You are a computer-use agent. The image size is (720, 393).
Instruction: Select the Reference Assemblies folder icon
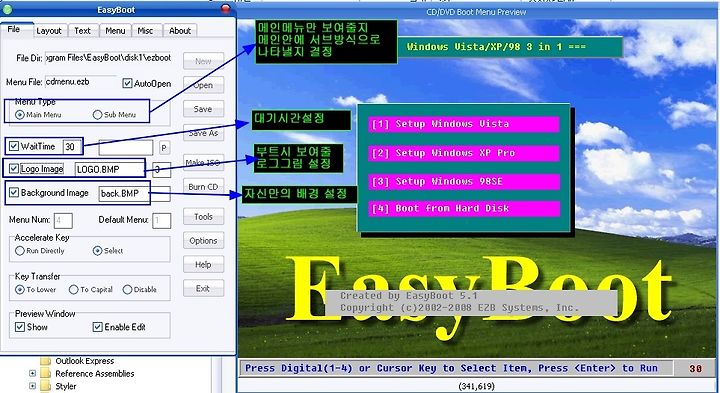coord(45,374)
